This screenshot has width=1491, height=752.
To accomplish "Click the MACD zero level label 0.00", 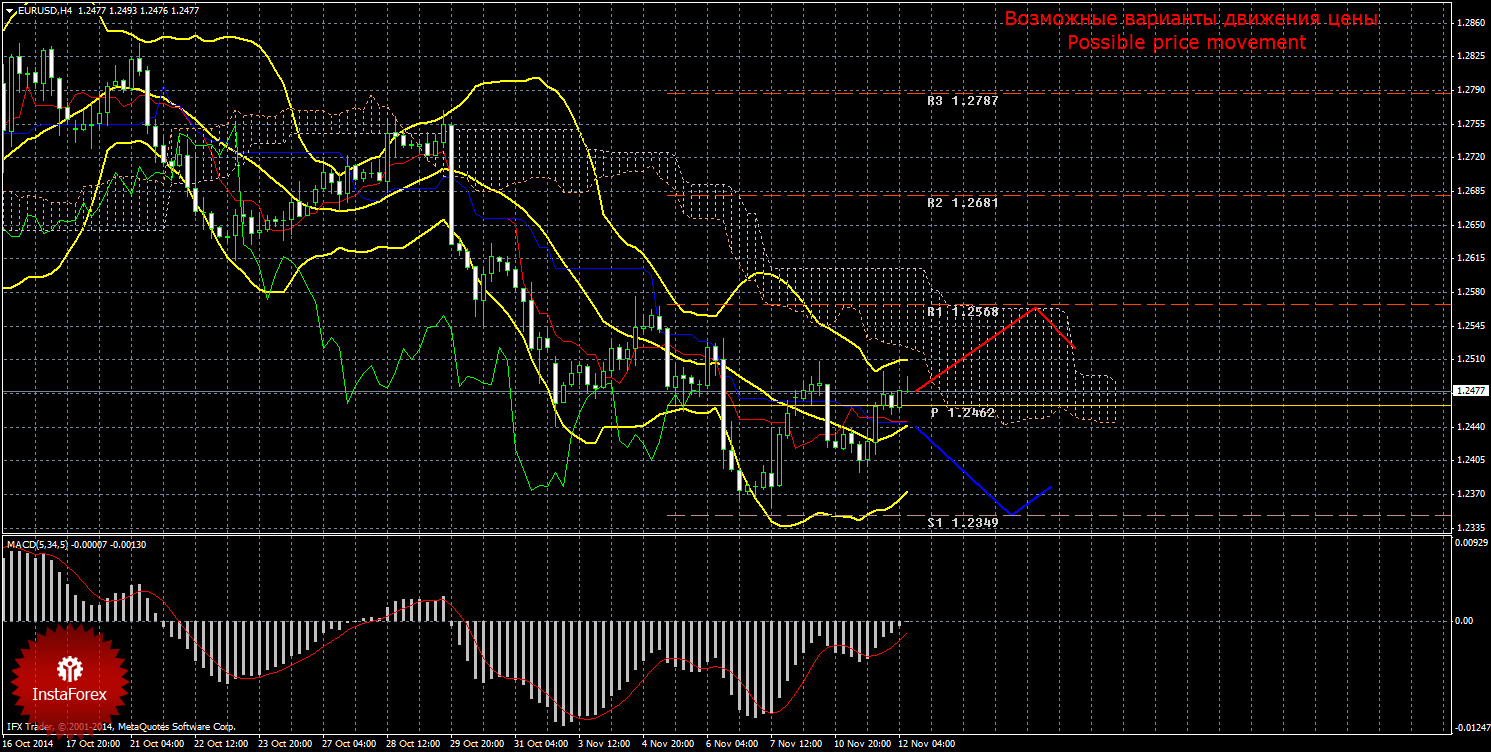I will pyautogui.click(x=1464, y=621).
